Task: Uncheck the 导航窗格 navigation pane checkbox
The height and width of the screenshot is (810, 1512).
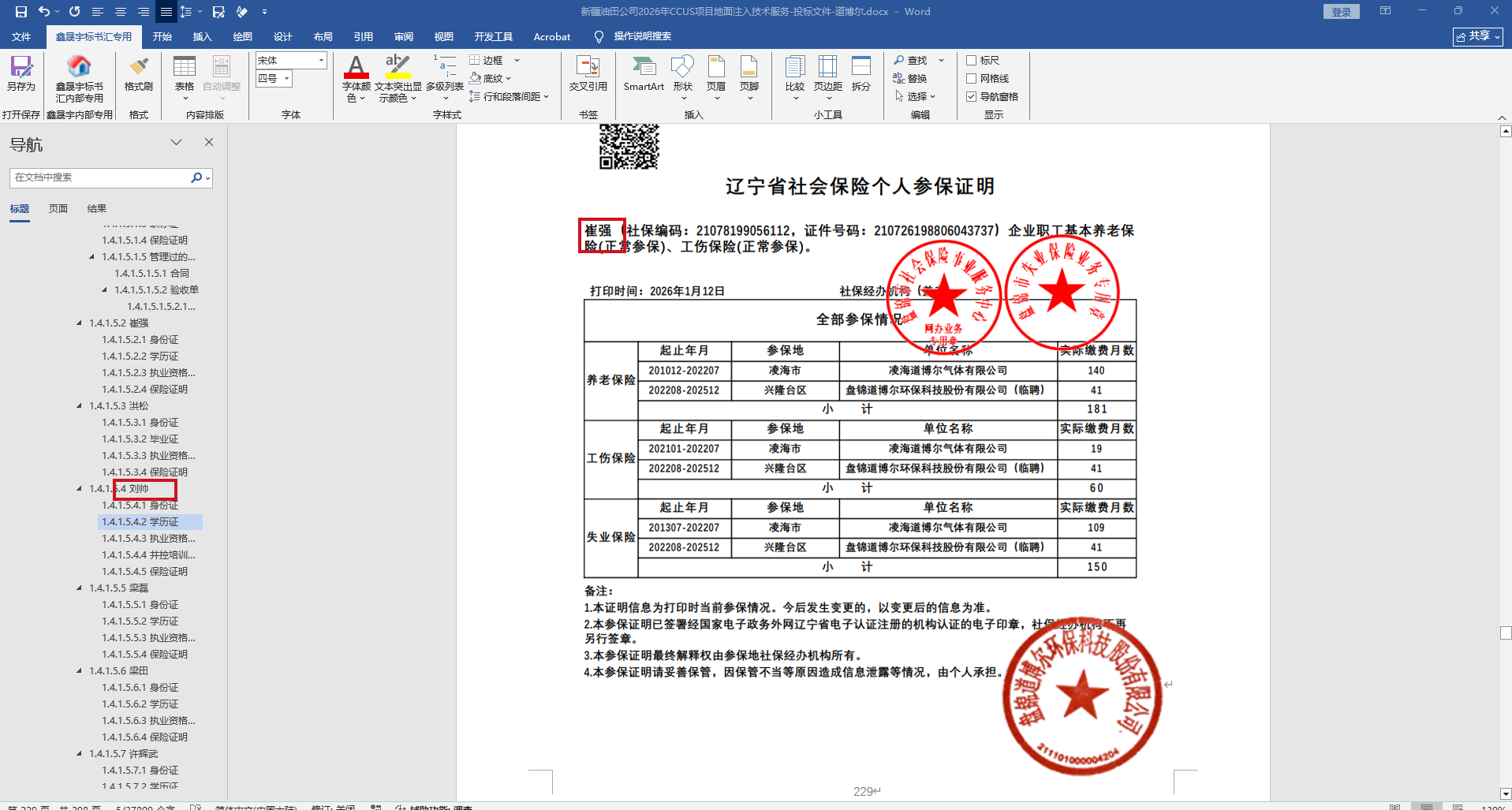Action: click(x=972, y=96)
